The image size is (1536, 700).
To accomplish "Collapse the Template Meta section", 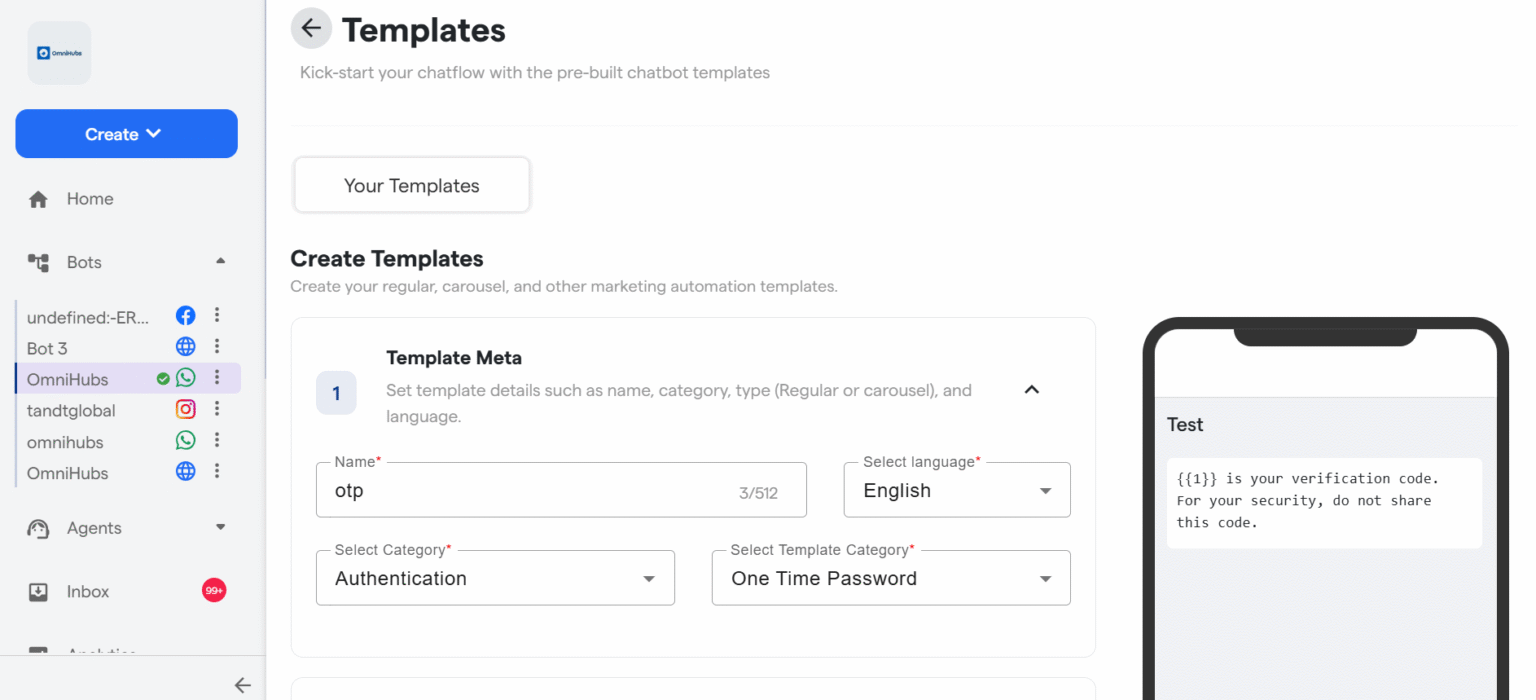I will 1032,390.
